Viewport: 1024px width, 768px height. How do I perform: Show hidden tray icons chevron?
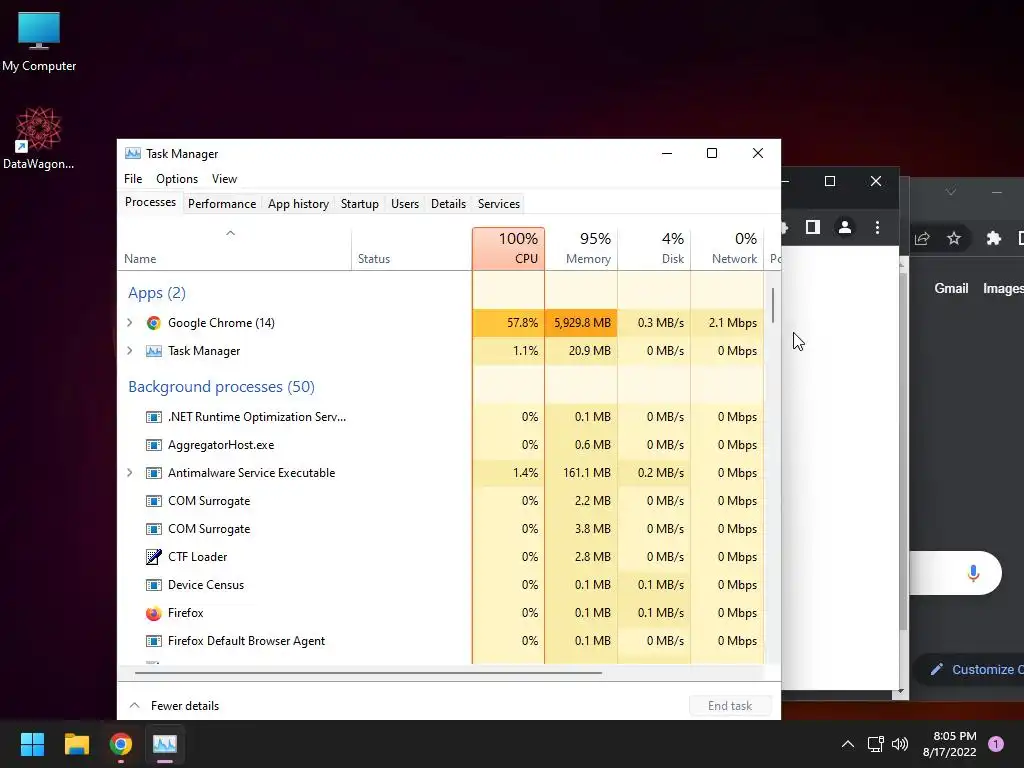pyautogui.click(x=848, y=744)
